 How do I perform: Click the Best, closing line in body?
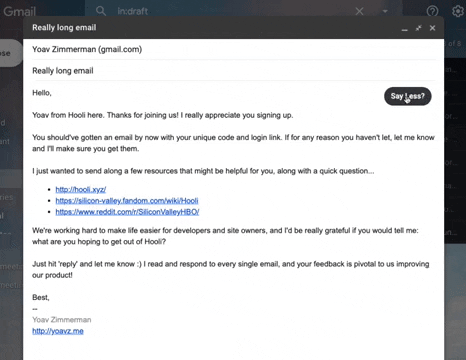point(41,297)
